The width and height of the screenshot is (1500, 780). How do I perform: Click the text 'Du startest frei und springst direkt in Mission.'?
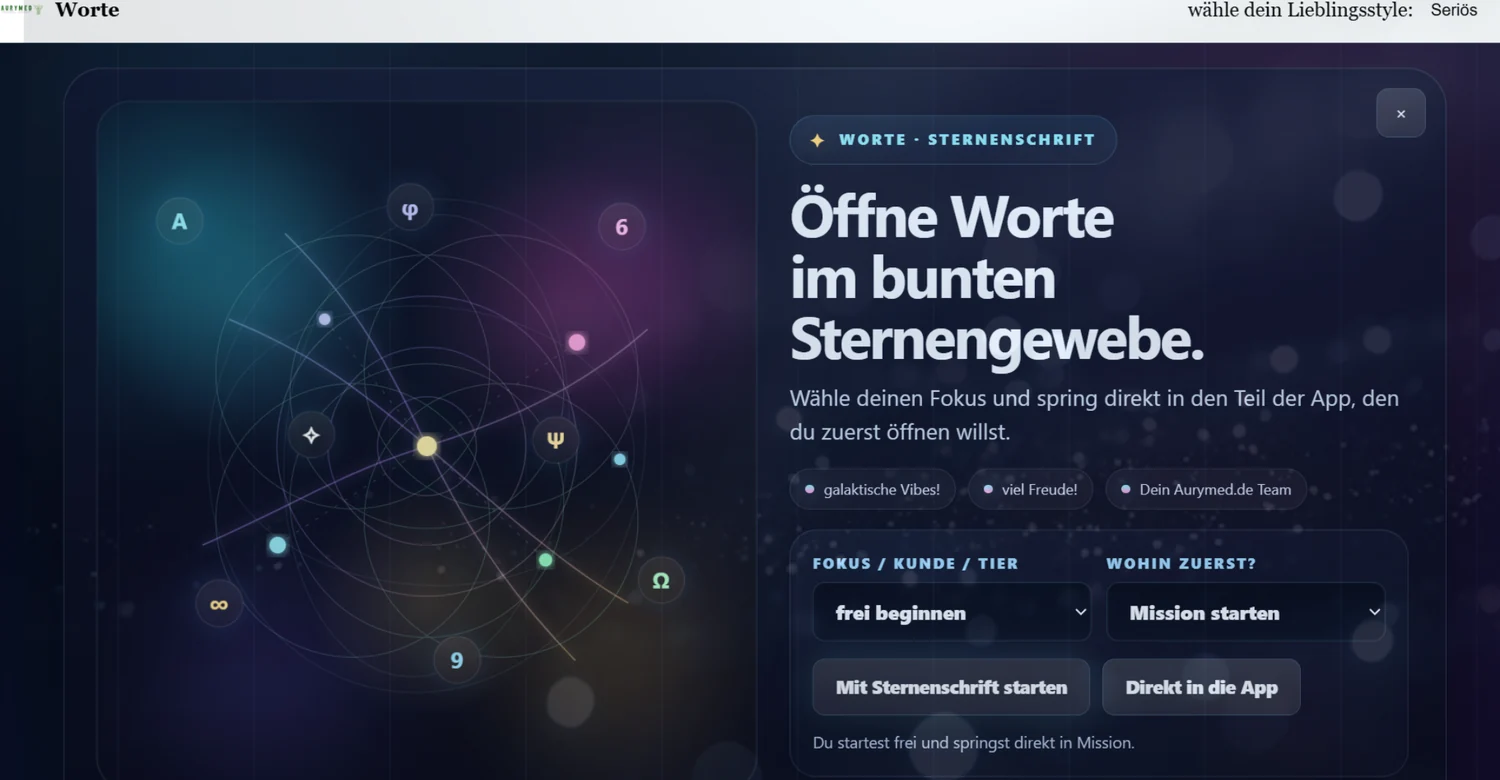coord(973,743)
